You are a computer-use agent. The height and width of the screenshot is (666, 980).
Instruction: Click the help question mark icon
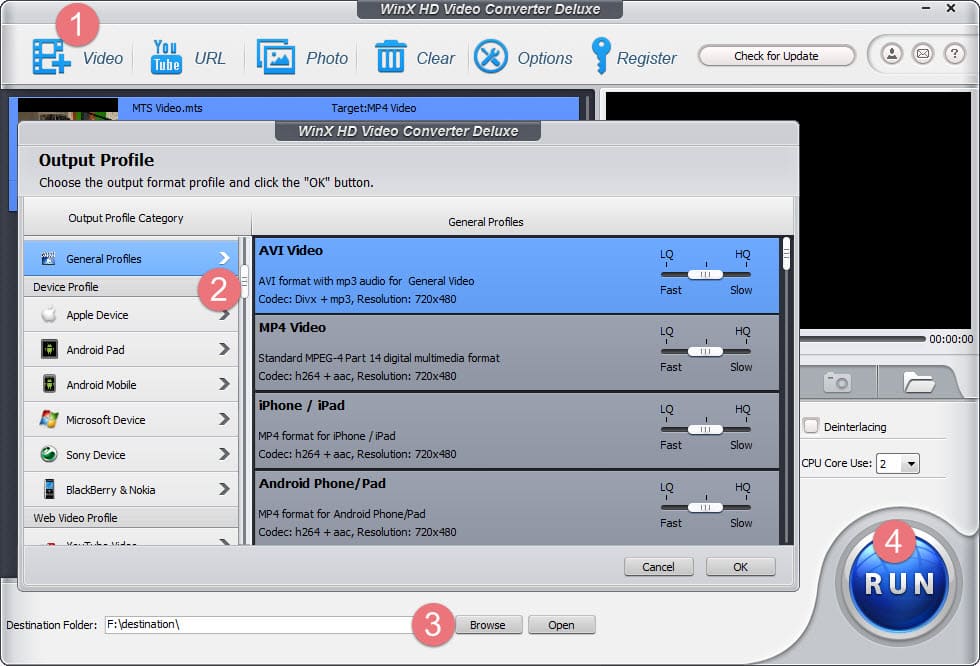coord(954,54)
